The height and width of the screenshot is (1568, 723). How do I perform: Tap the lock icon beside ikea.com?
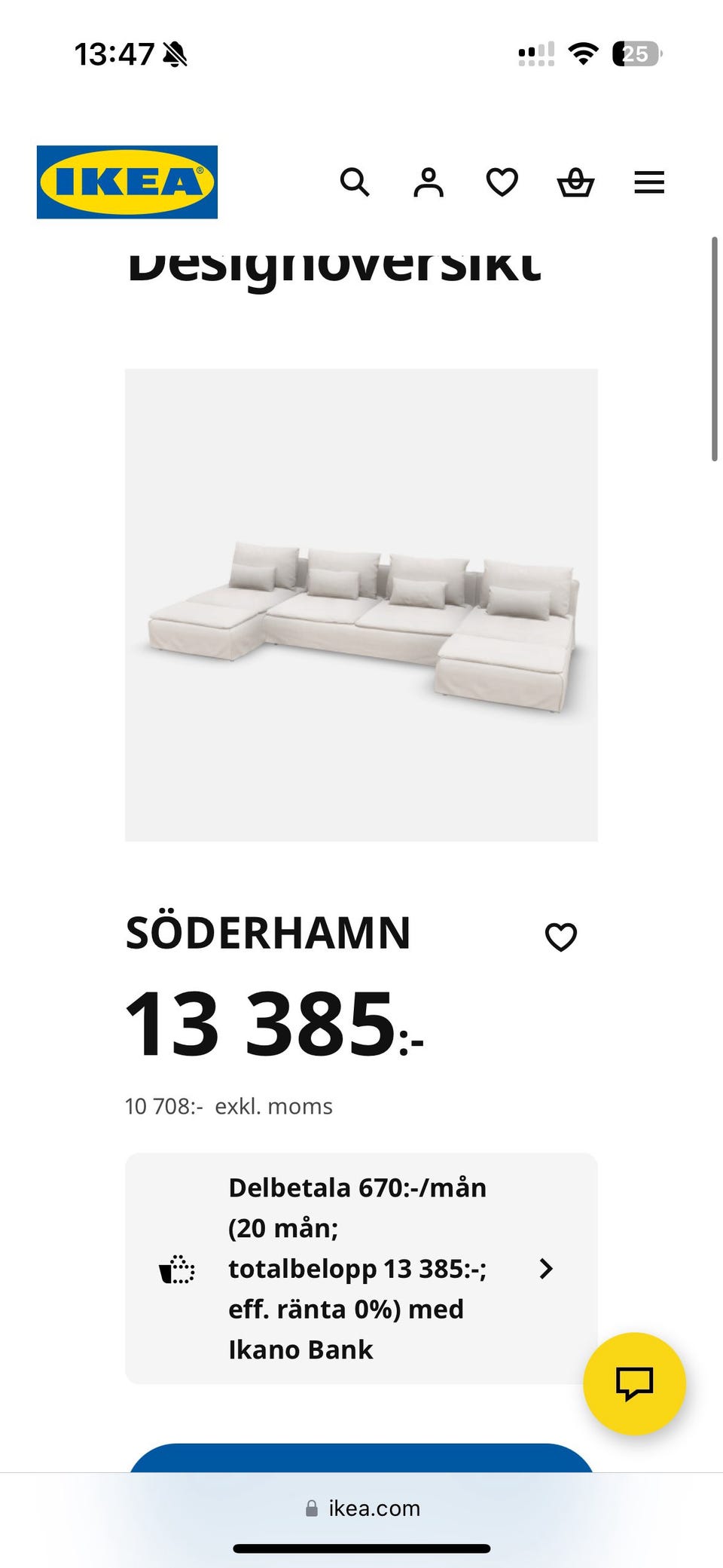pos(312,1508)
